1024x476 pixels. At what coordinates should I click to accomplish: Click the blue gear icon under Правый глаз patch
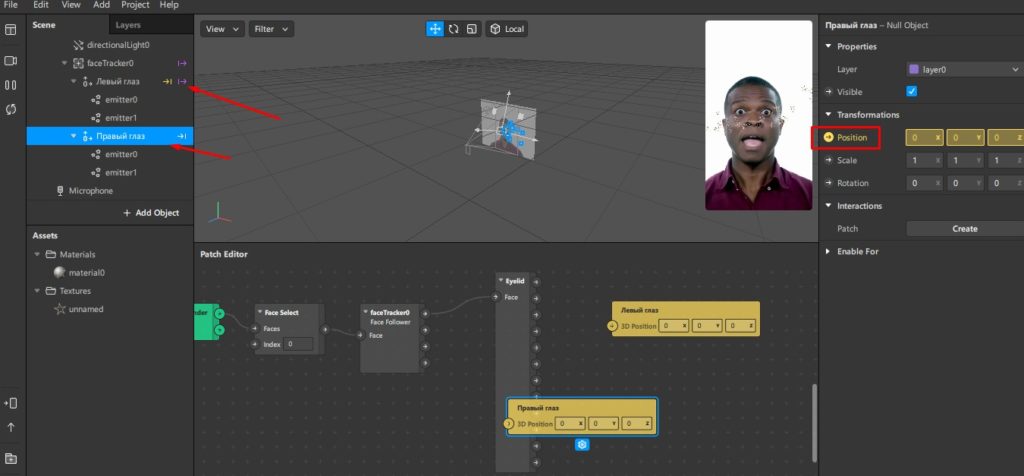point(582,444)
